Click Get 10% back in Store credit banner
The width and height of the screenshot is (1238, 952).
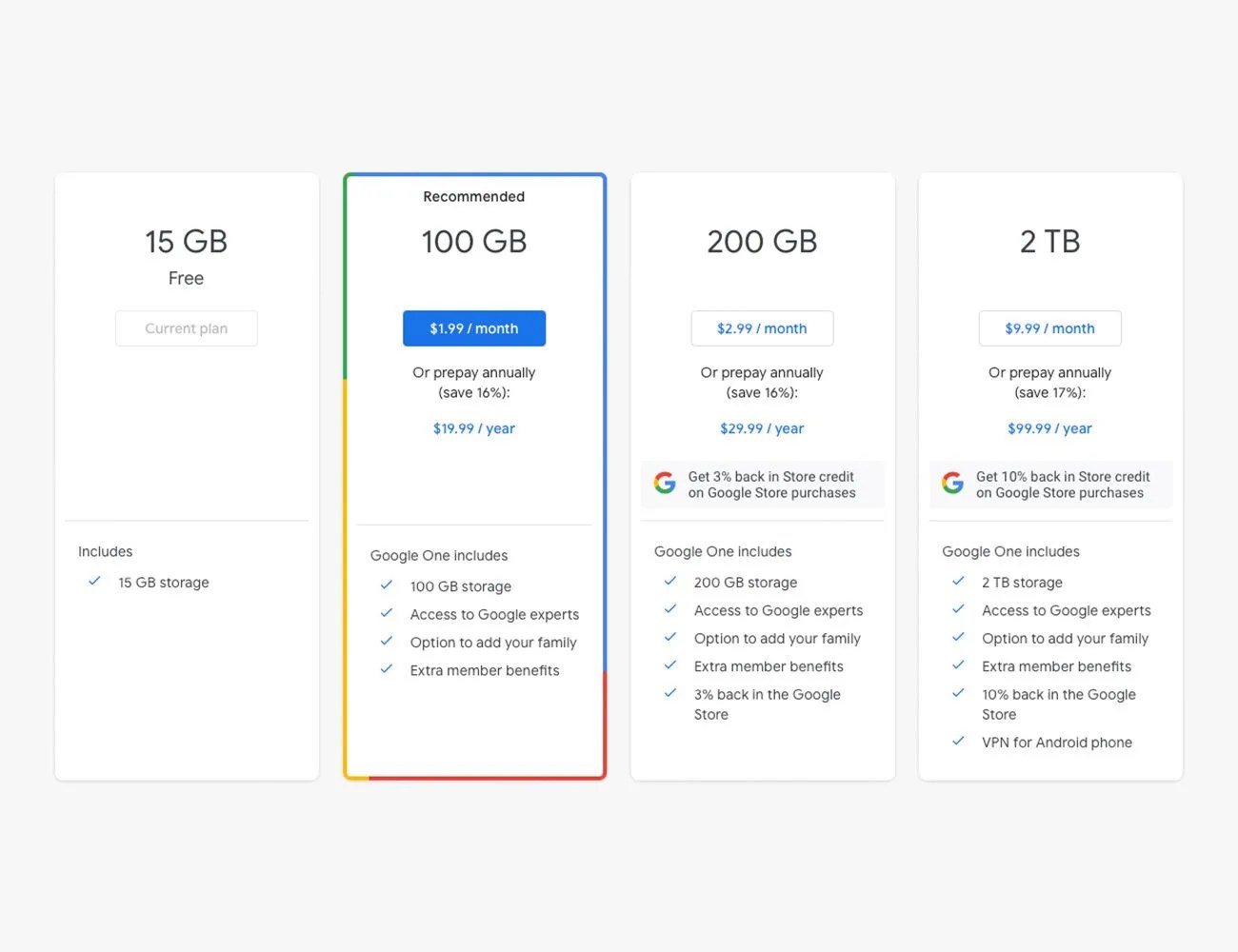(1050, 484)
